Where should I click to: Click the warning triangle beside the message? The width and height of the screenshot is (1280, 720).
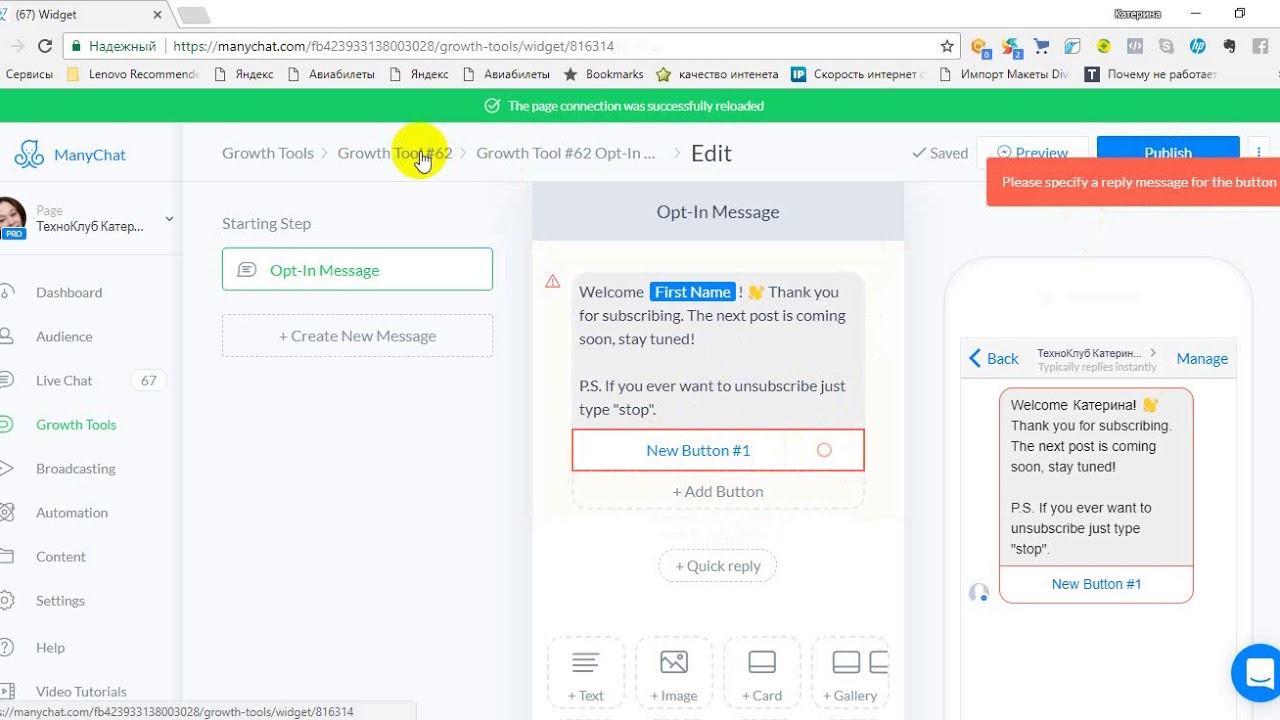552,282
